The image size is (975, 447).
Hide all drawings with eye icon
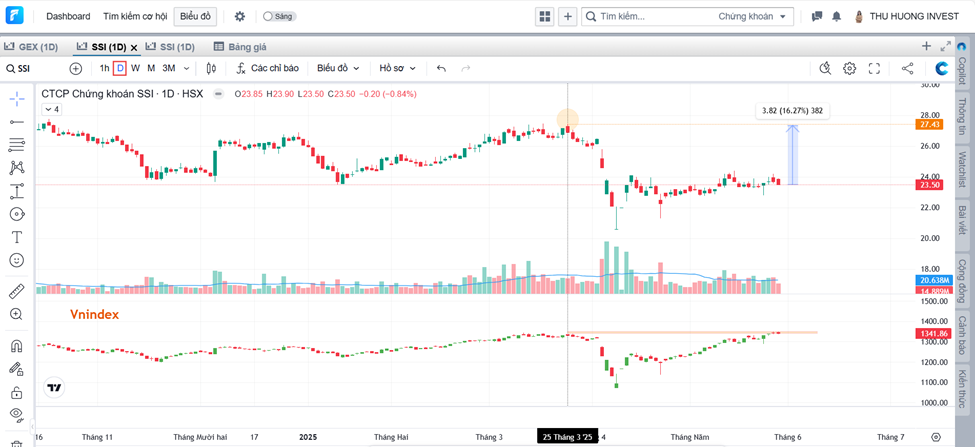tap(17, 415)
